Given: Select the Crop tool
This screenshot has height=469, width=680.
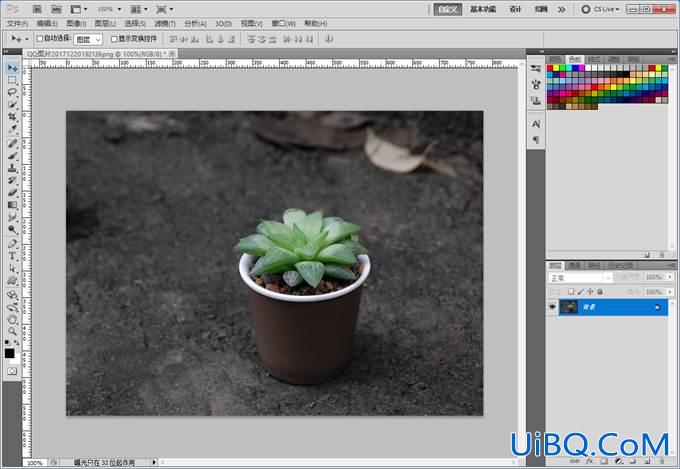Looking at the screenshot, I should 12,117.
